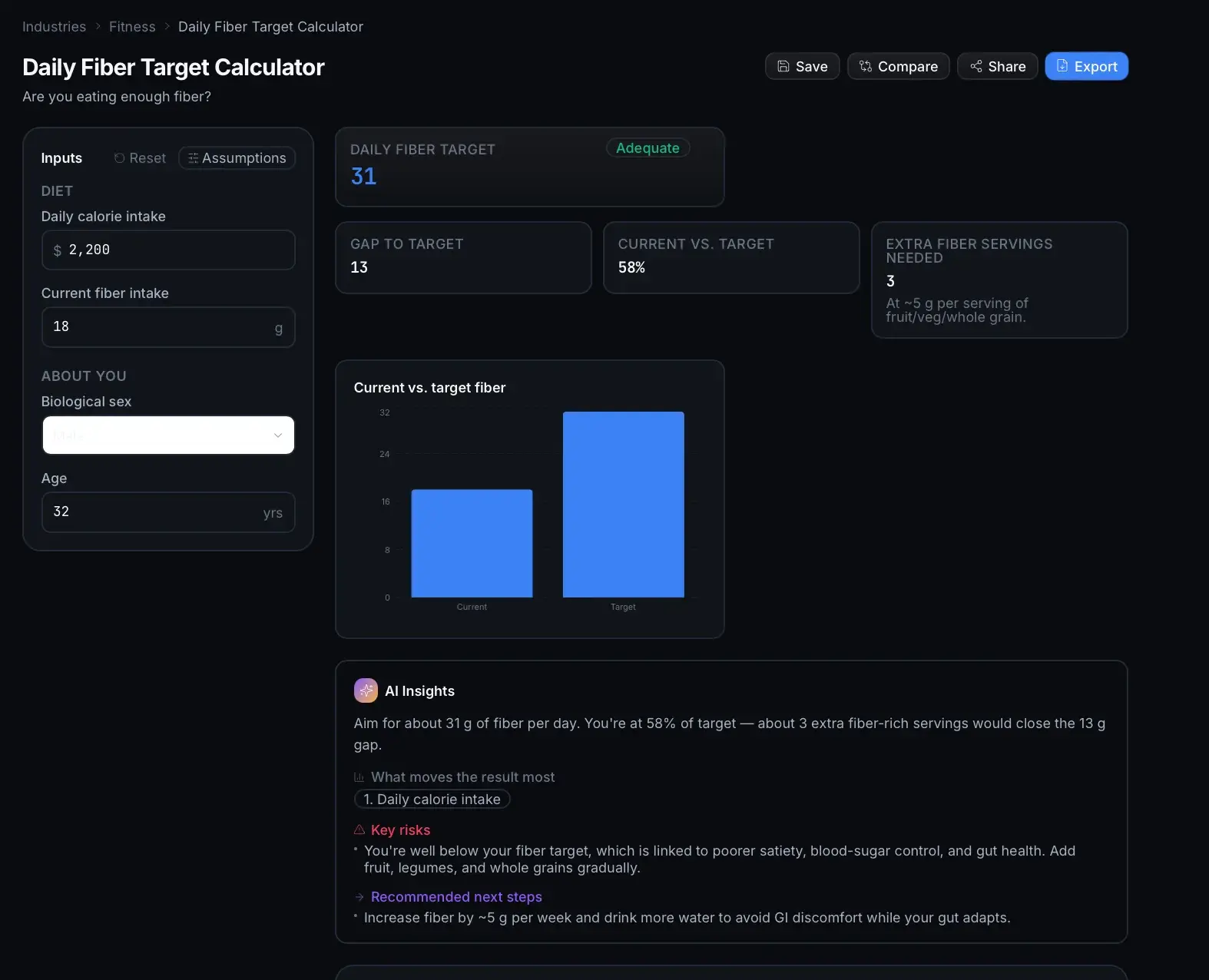
Task: Click the AI Insights sparkle icon
Action: click(x=366, y=690)
